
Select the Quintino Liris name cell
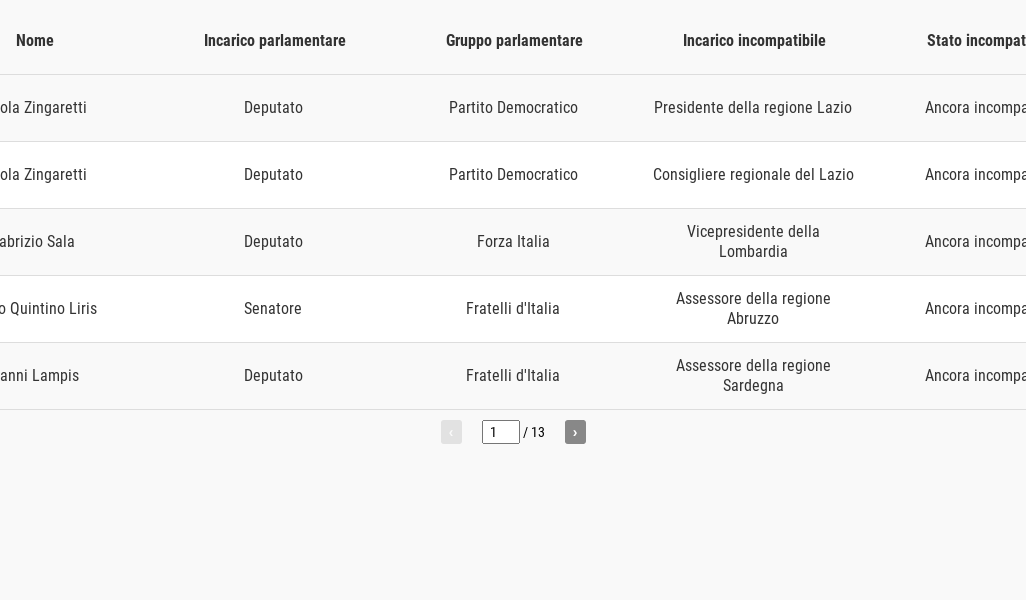48,308
